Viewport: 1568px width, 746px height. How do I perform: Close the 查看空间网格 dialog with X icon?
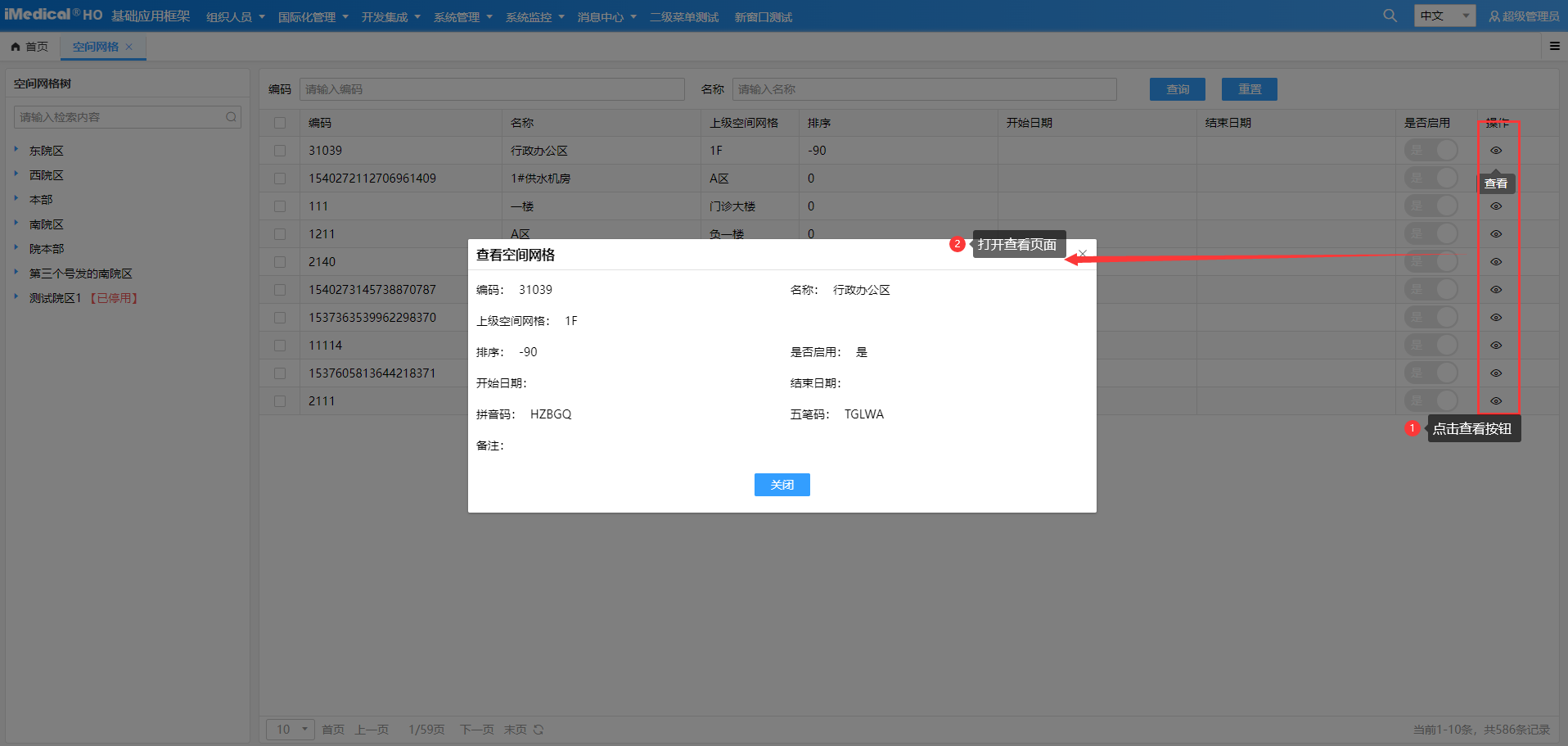click(1082, 254)
